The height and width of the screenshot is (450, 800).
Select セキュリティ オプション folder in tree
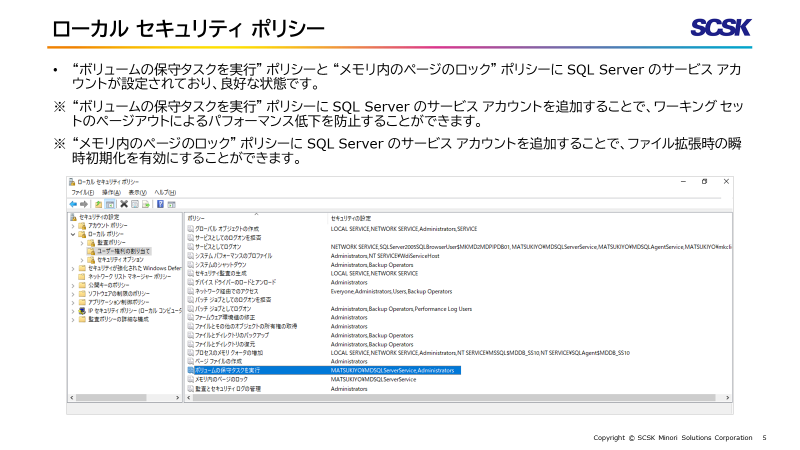[x=124, y=259]
